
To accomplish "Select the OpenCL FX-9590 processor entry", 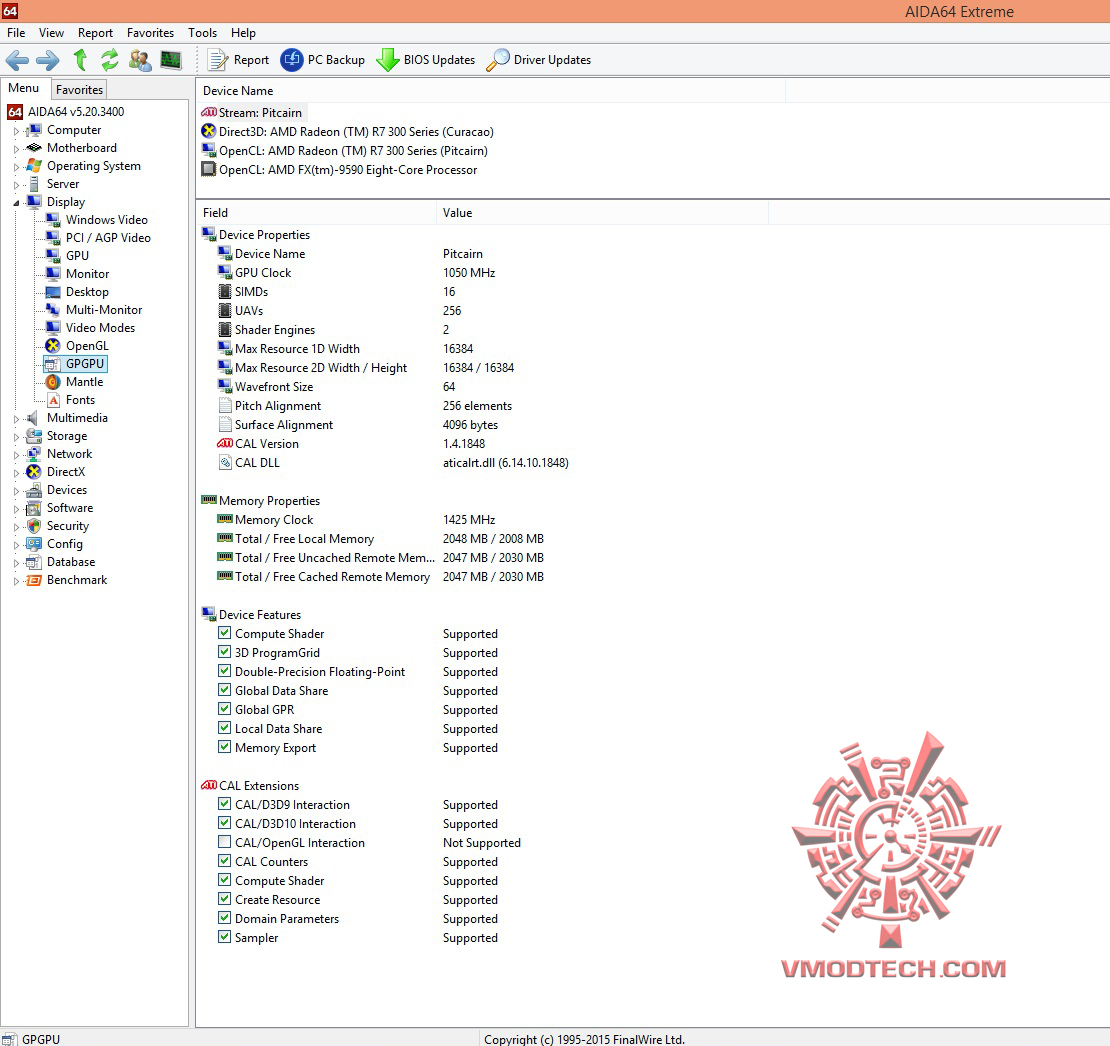I will [340, 170].
